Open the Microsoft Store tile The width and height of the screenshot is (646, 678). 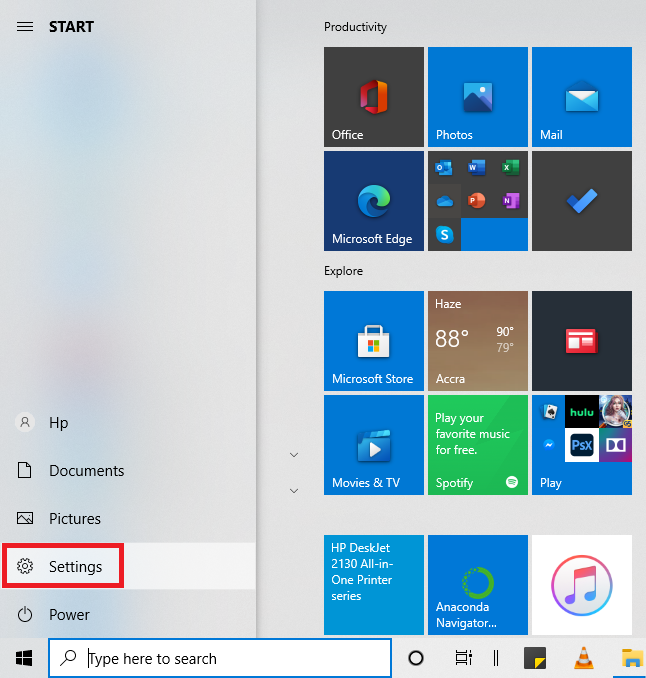374,341
